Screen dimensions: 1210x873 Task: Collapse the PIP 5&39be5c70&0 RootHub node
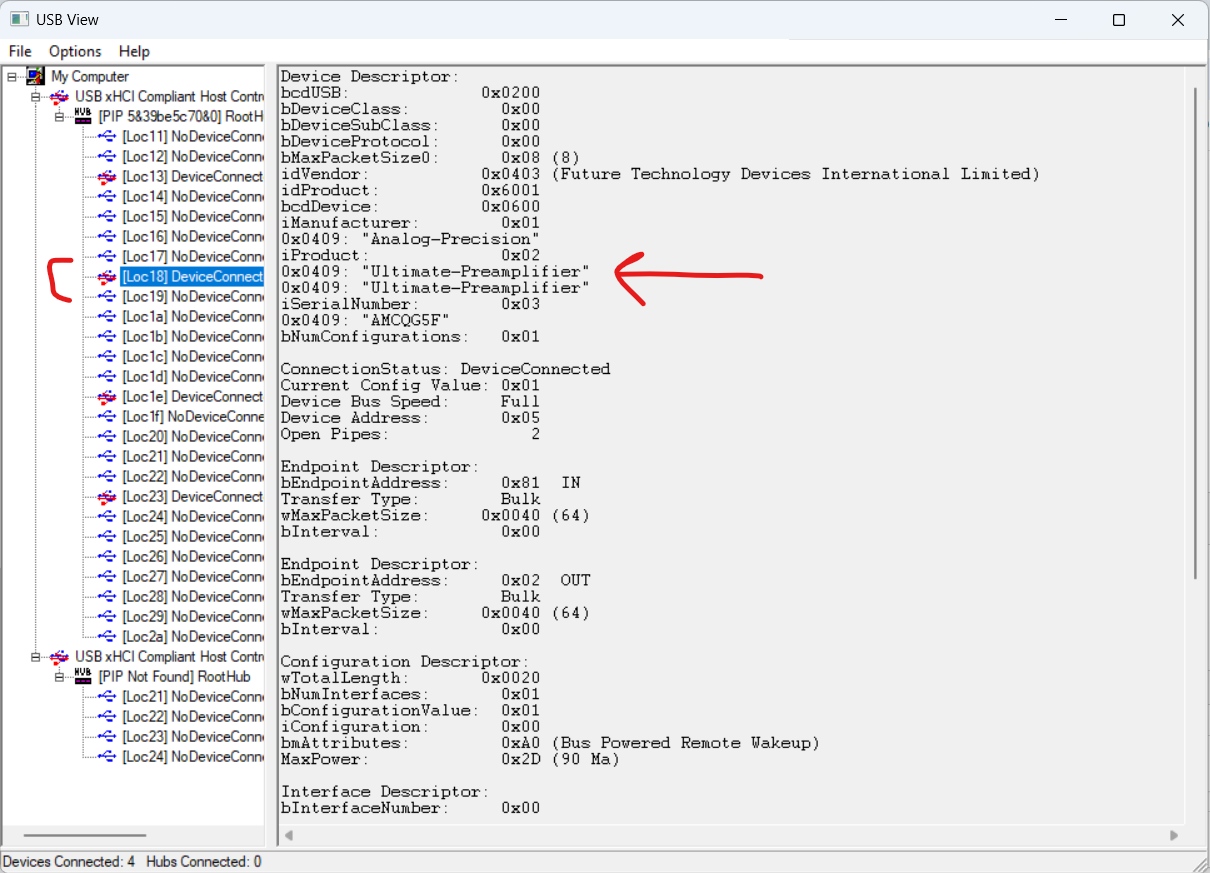[59, 117]
